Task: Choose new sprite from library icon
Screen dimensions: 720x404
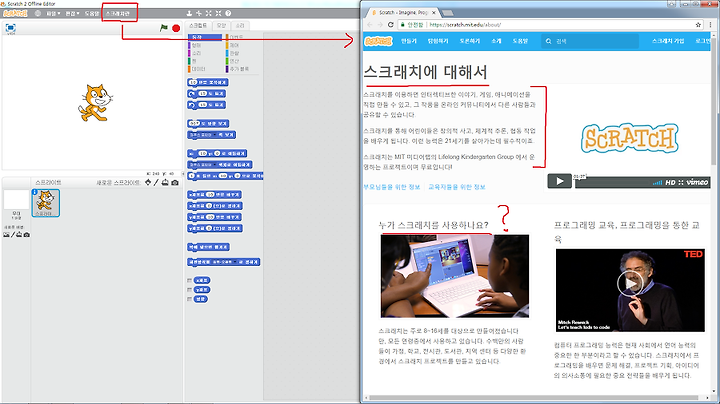Action: (x=148, y=182)
